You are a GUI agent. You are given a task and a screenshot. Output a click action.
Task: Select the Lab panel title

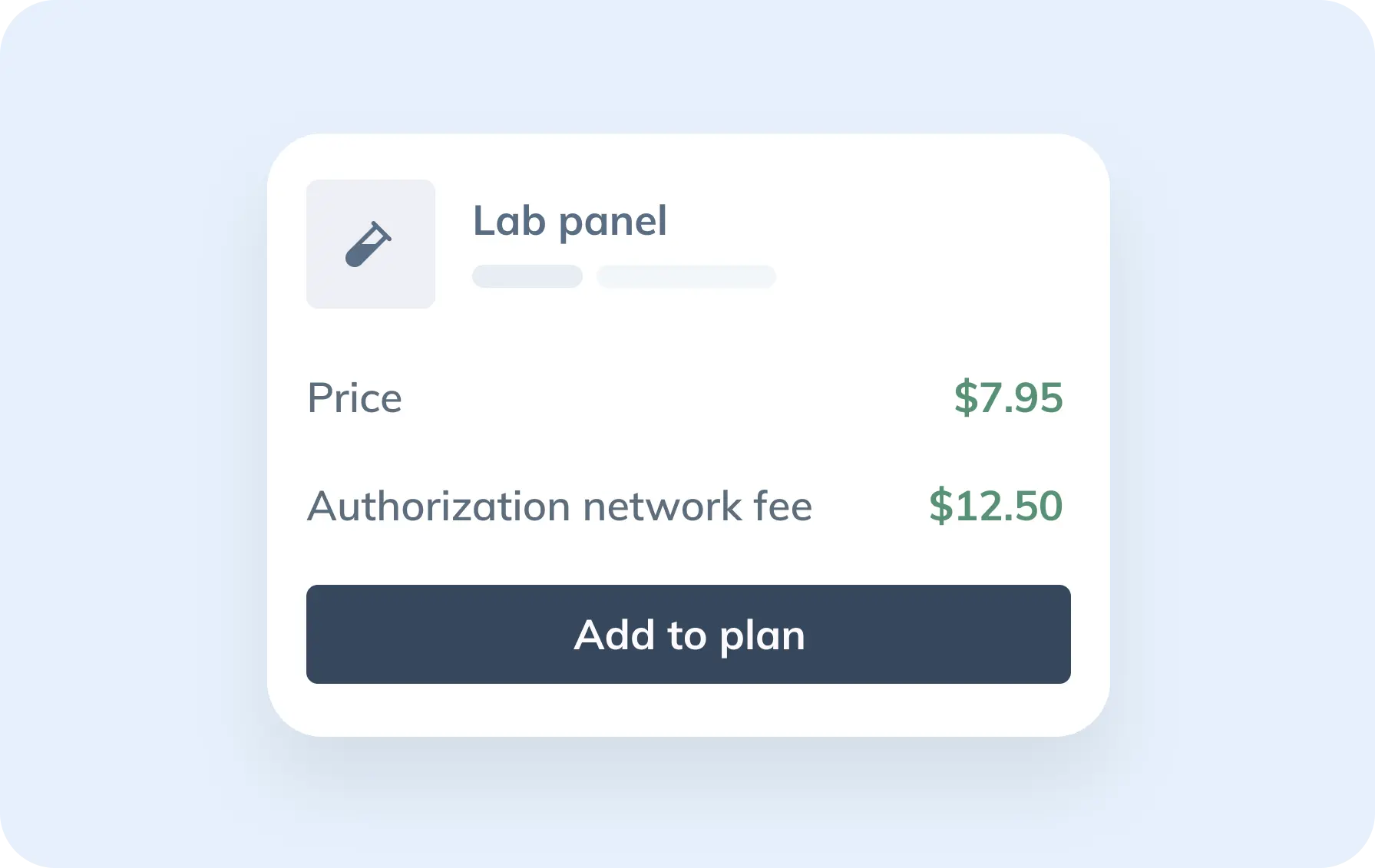coord(570,221)
